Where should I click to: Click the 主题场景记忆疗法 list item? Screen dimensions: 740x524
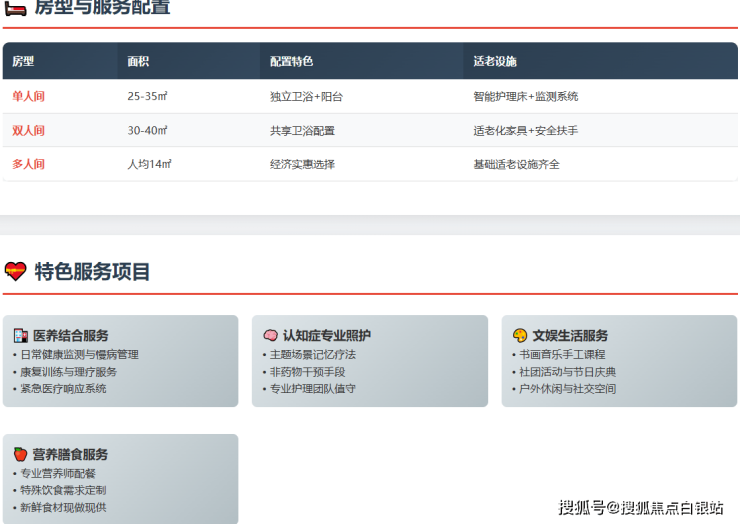tap(312, 355)
